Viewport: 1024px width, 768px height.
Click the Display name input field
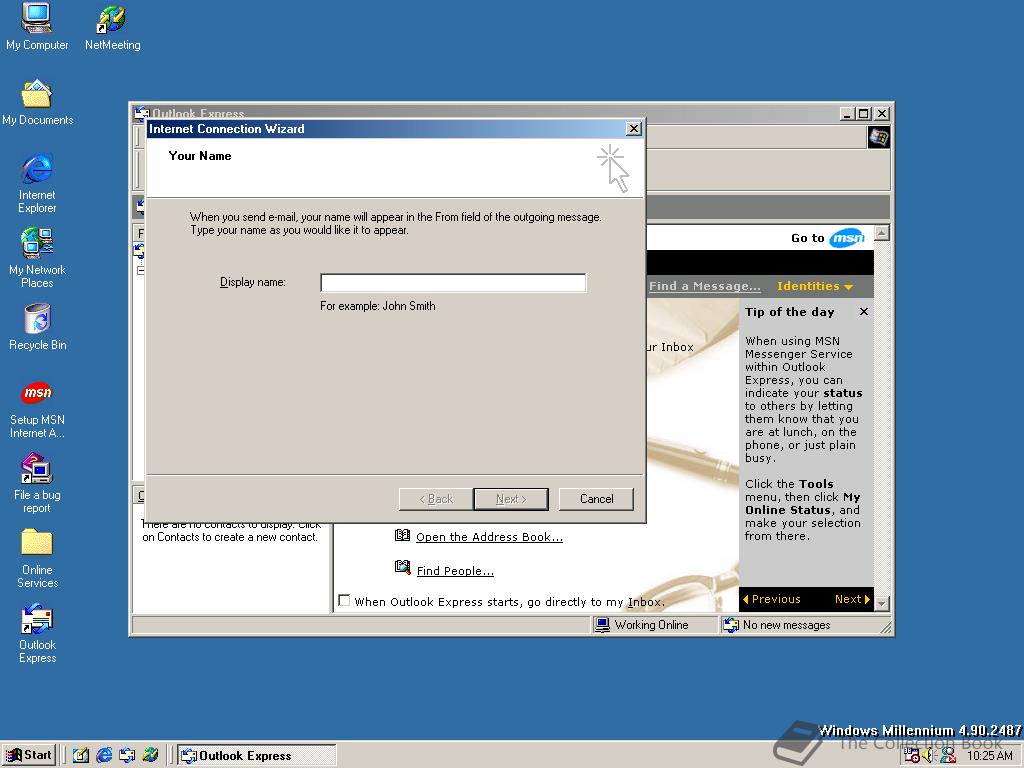(x=453, y=283)
